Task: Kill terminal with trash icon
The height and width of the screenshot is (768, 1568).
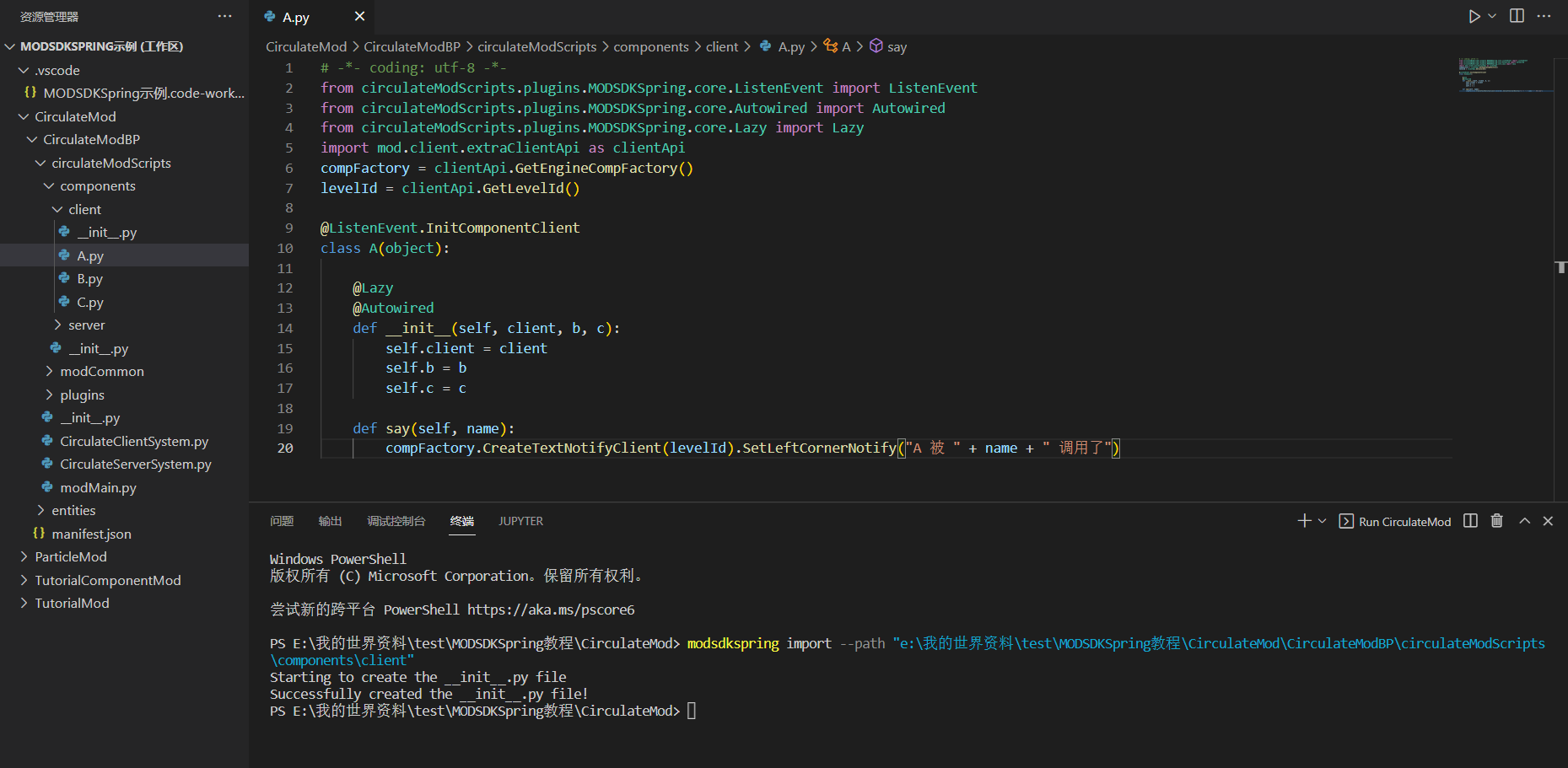Action: coord(1496,521)
